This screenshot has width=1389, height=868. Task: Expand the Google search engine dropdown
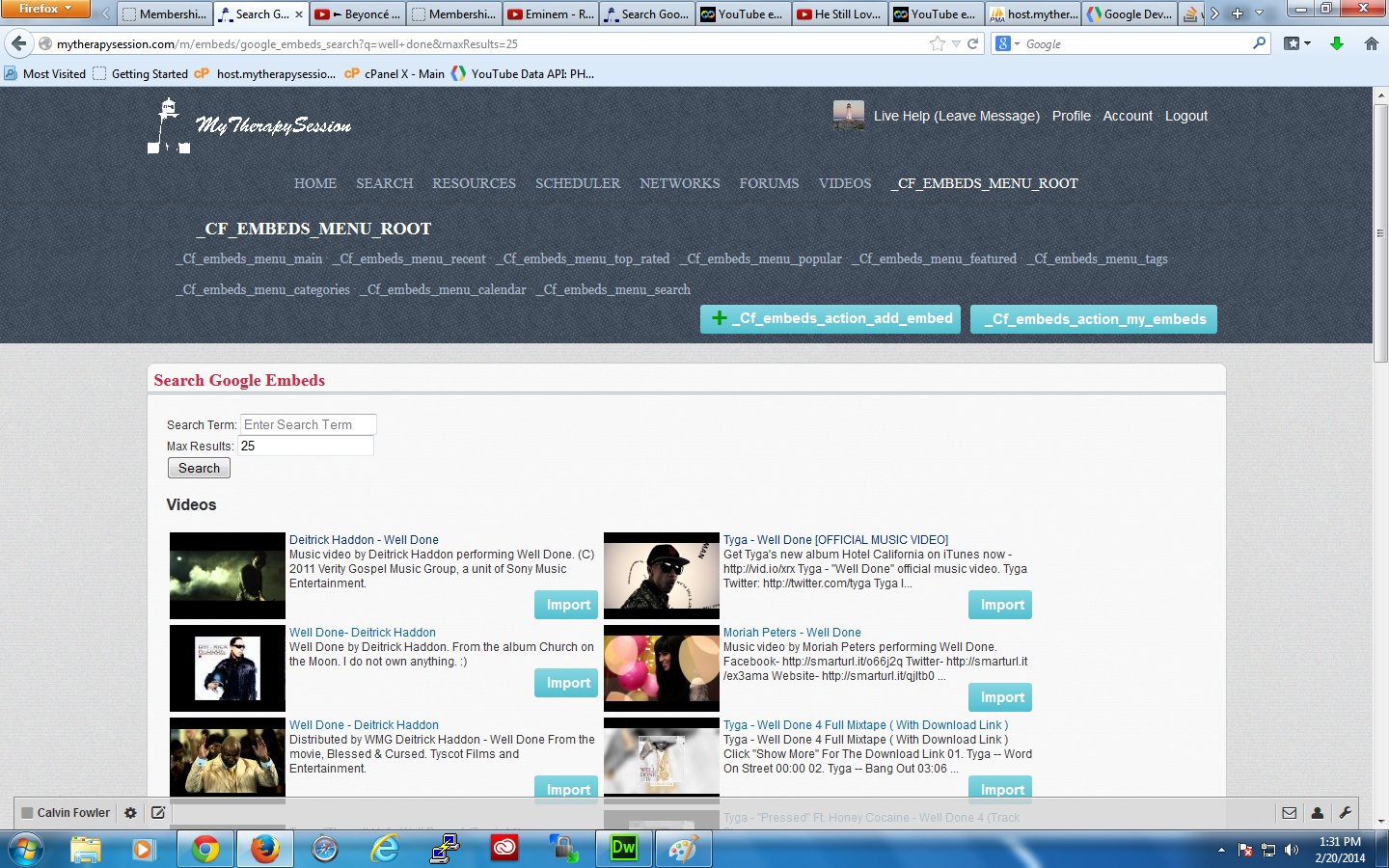pyautogui.click(x=1008, y=43)
